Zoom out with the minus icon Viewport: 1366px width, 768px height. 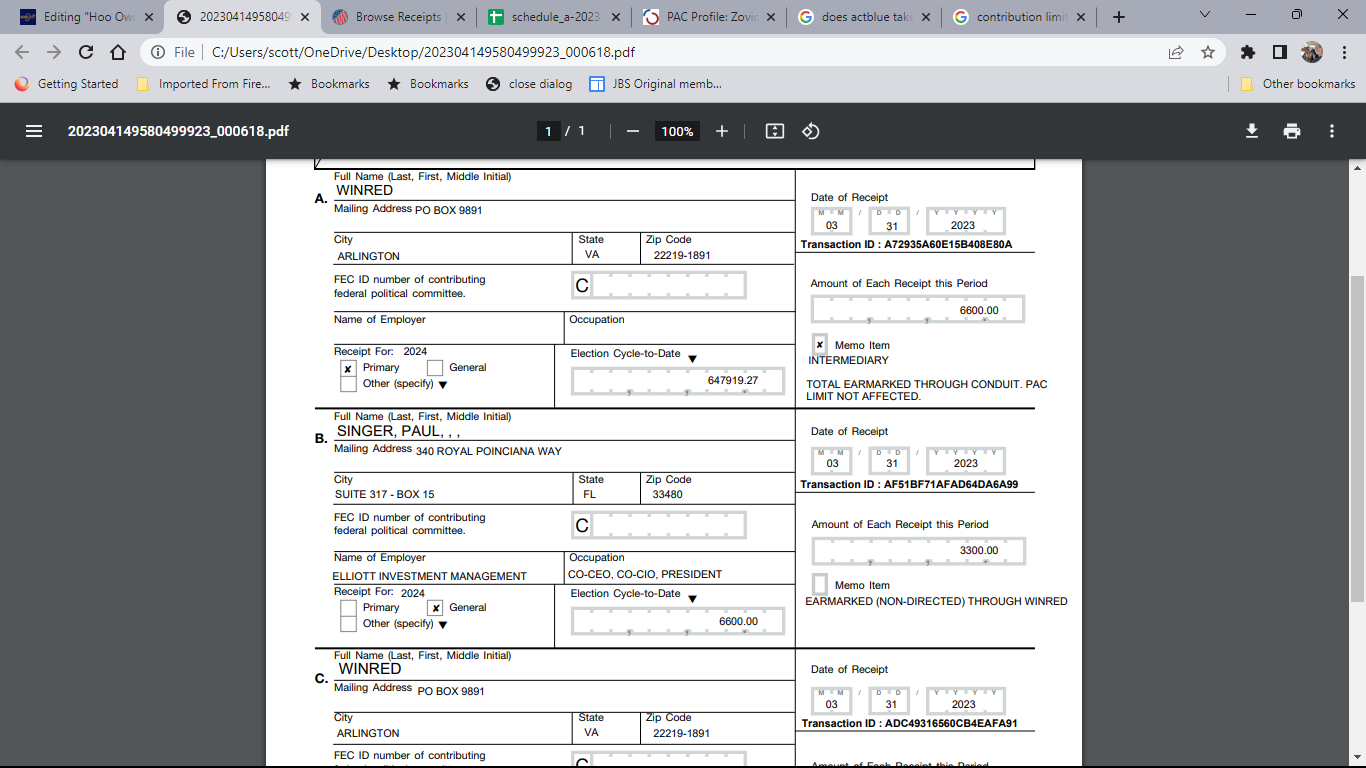(x=632, y=131)
